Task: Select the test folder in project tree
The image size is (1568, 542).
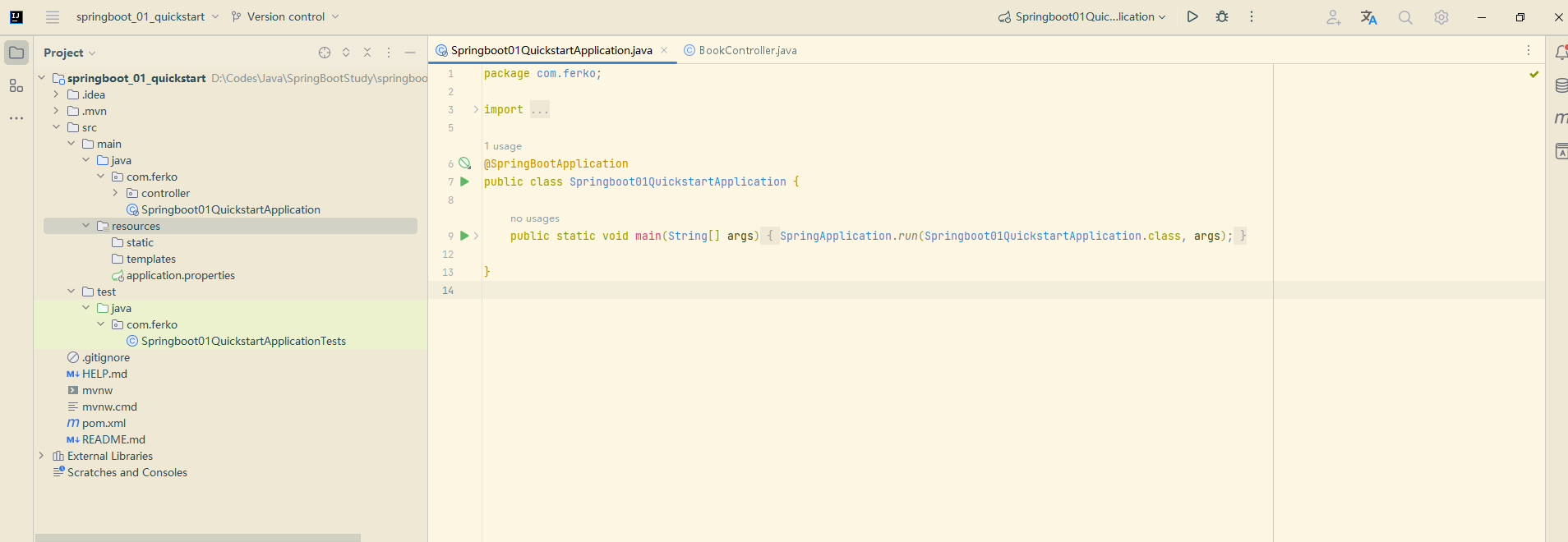Action: (x=106, y=292)
